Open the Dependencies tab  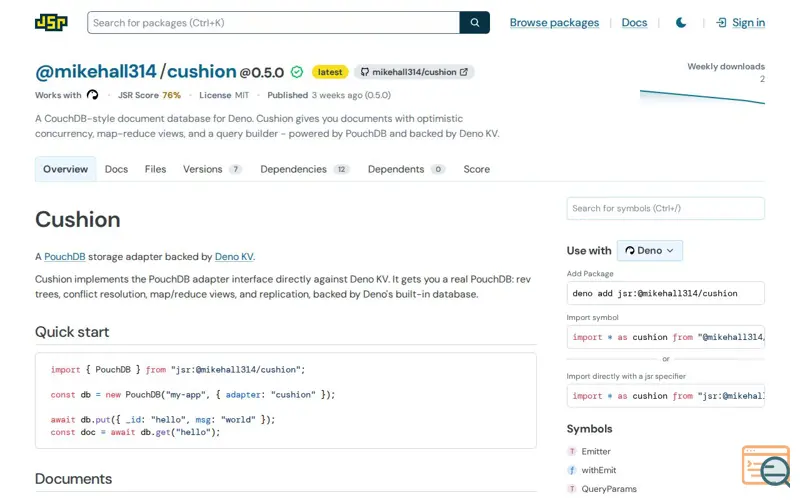305,169
